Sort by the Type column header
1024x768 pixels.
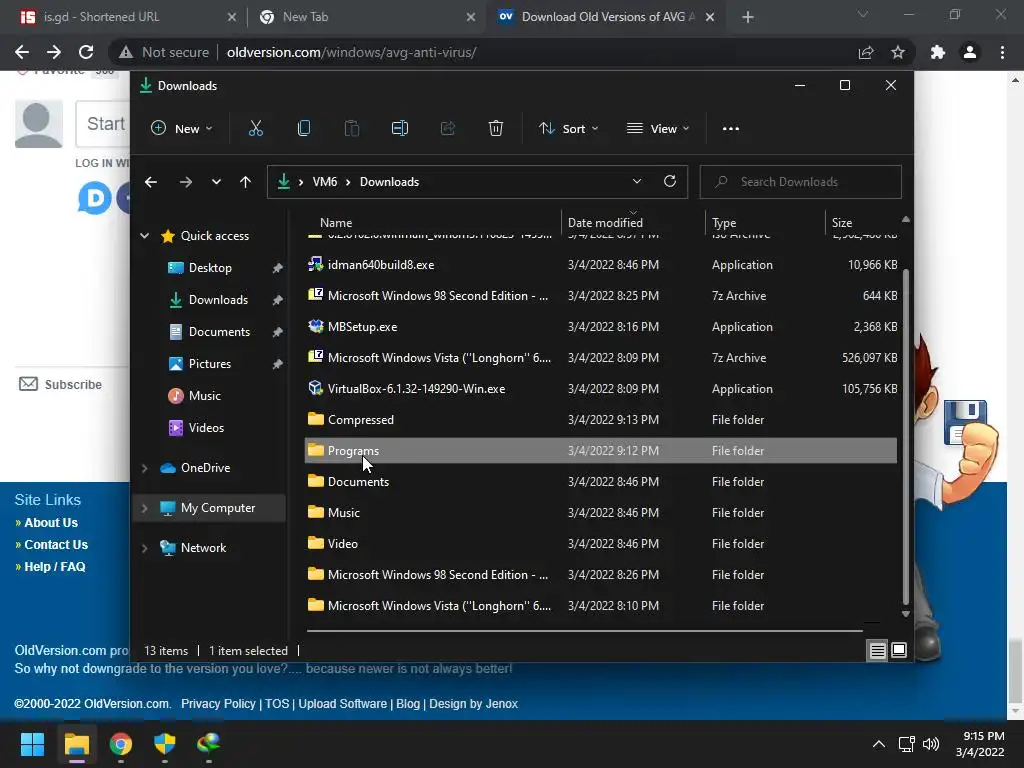click(x=724, y=223)
